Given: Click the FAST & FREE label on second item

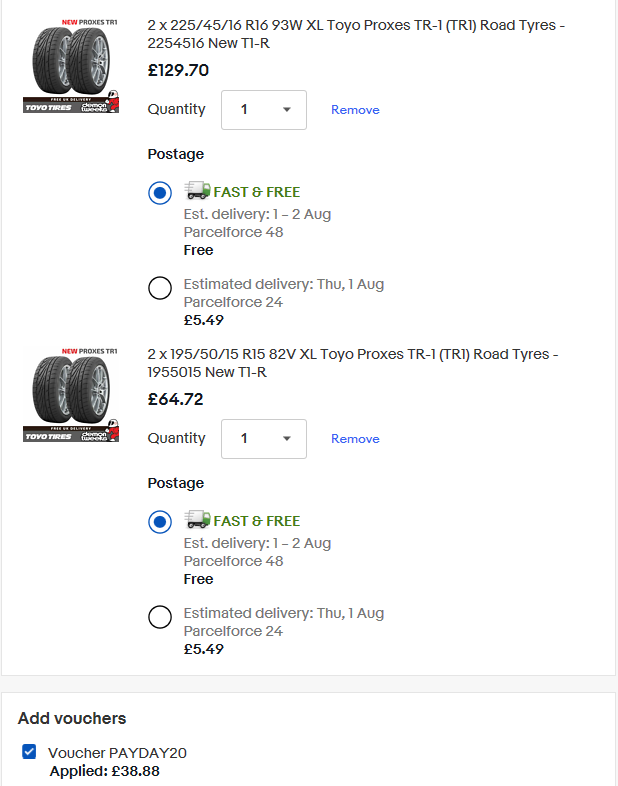Looking at the screenshot, I should [x=257, y=521].
